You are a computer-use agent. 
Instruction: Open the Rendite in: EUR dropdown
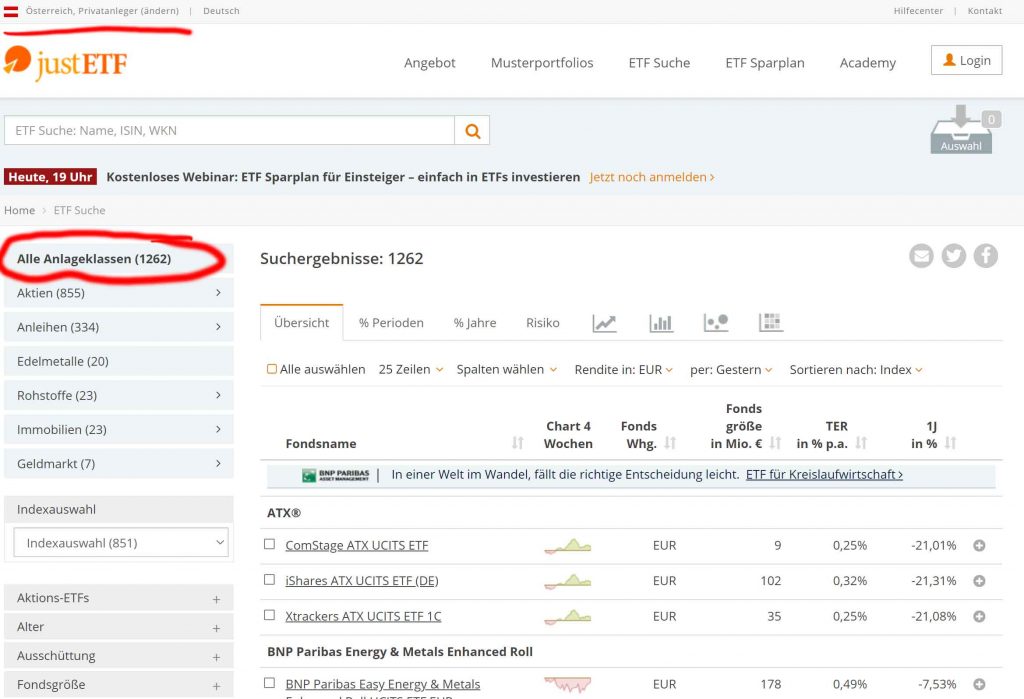[x=624, y=370]
